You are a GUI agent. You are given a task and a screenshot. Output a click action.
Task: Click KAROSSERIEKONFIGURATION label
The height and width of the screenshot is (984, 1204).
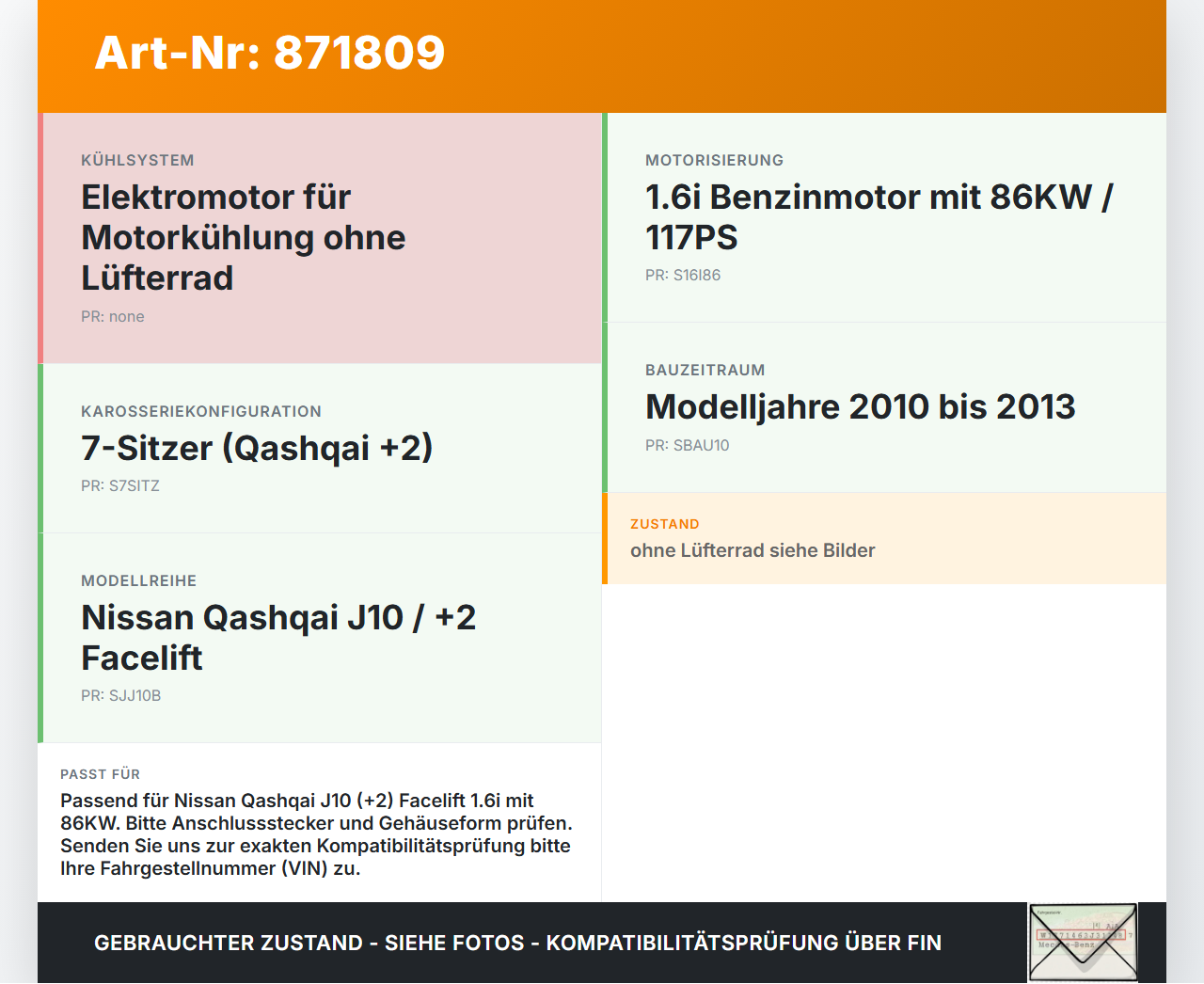tap(201, 412)
